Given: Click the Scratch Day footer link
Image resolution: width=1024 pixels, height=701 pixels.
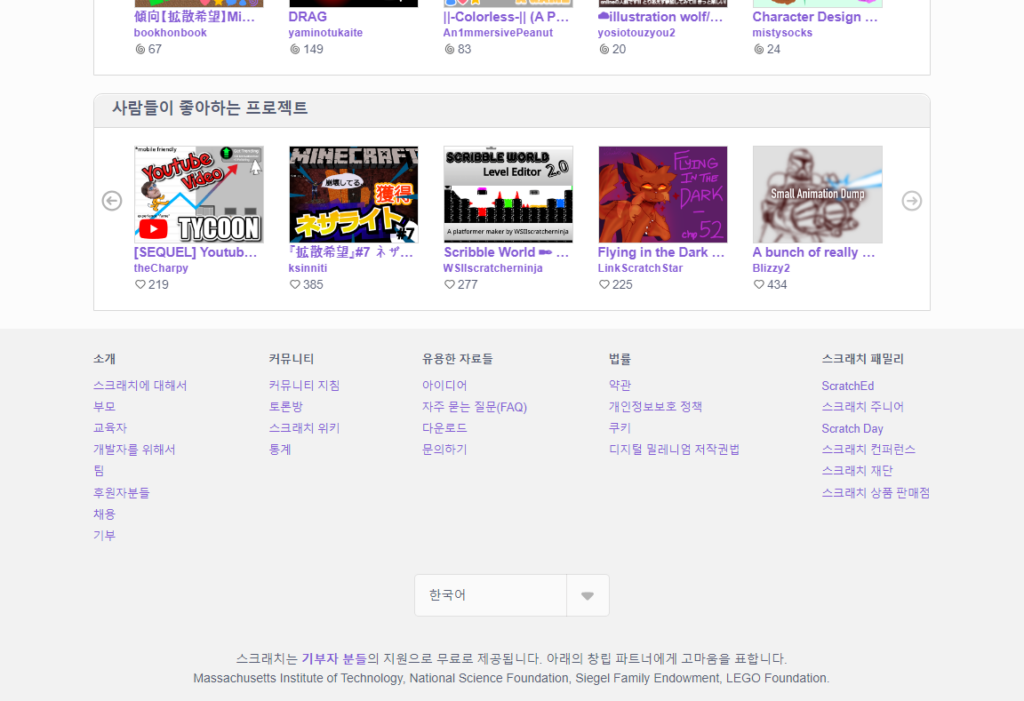Looking at the screenshot, I should (852, 429).
